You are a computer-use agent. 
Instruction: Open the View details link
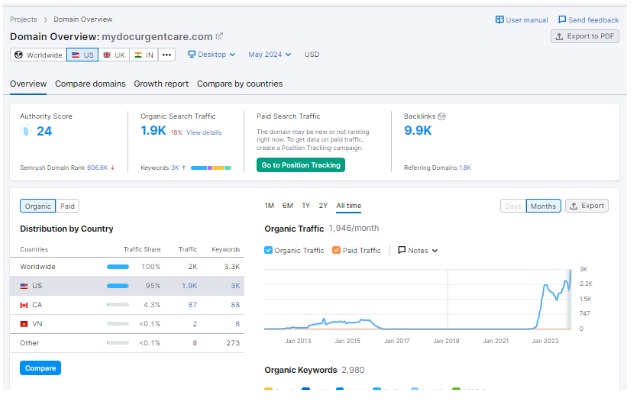[204, 133]
